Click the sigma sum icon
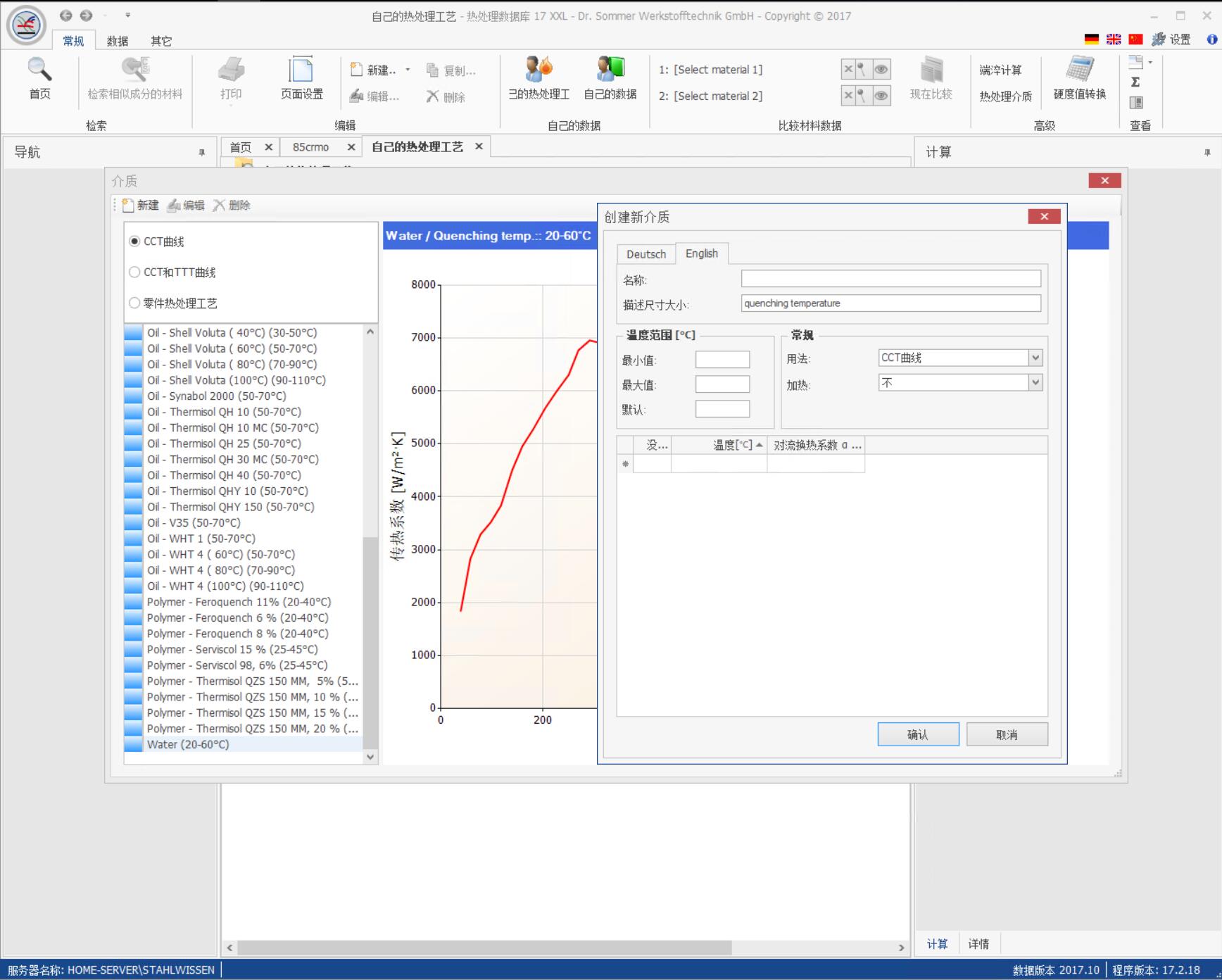 pyautogui.click(x=1135, y=82)
